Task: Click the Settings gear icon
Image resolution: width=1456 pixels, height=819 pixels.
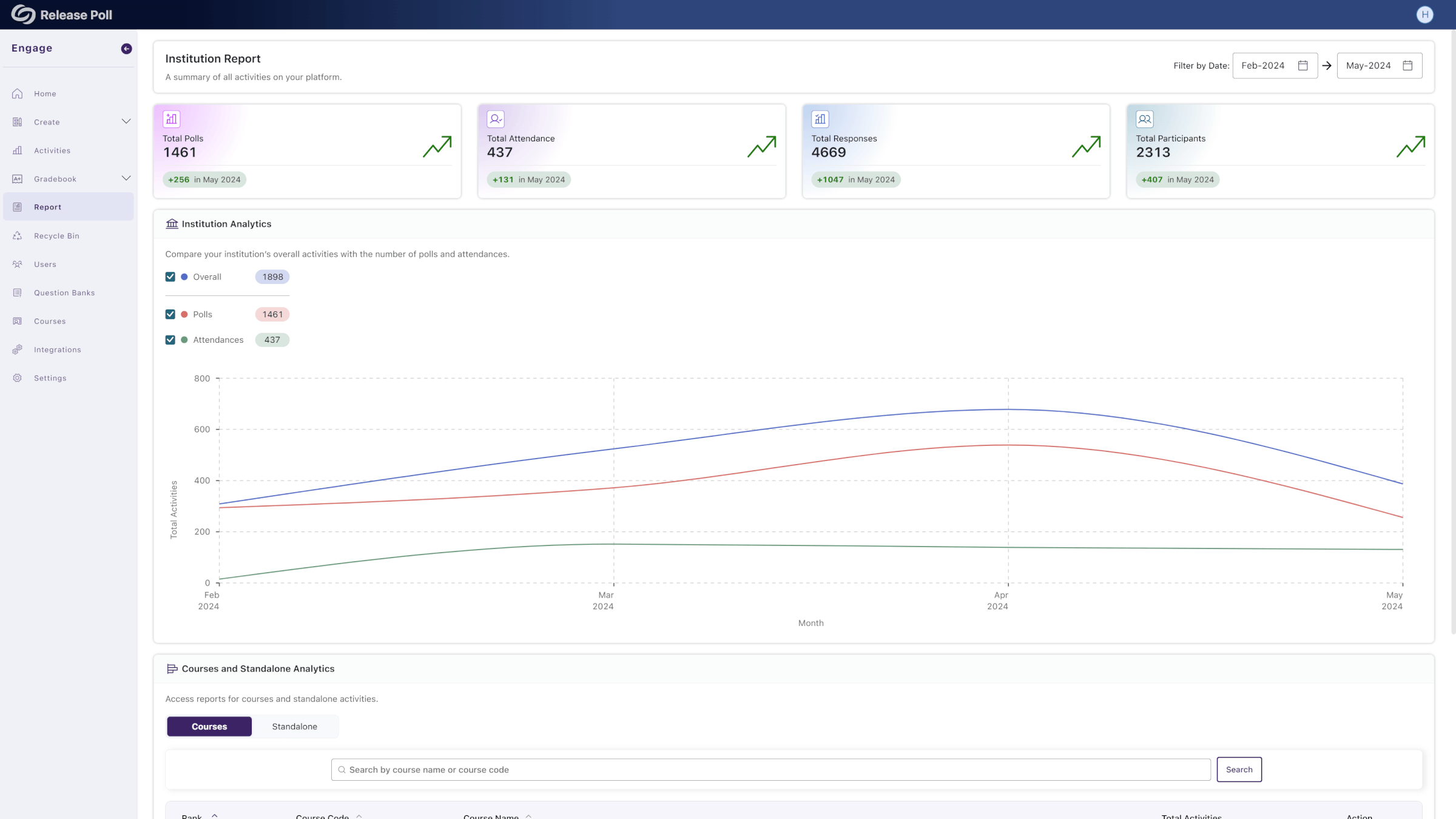Action: (18, 378)
